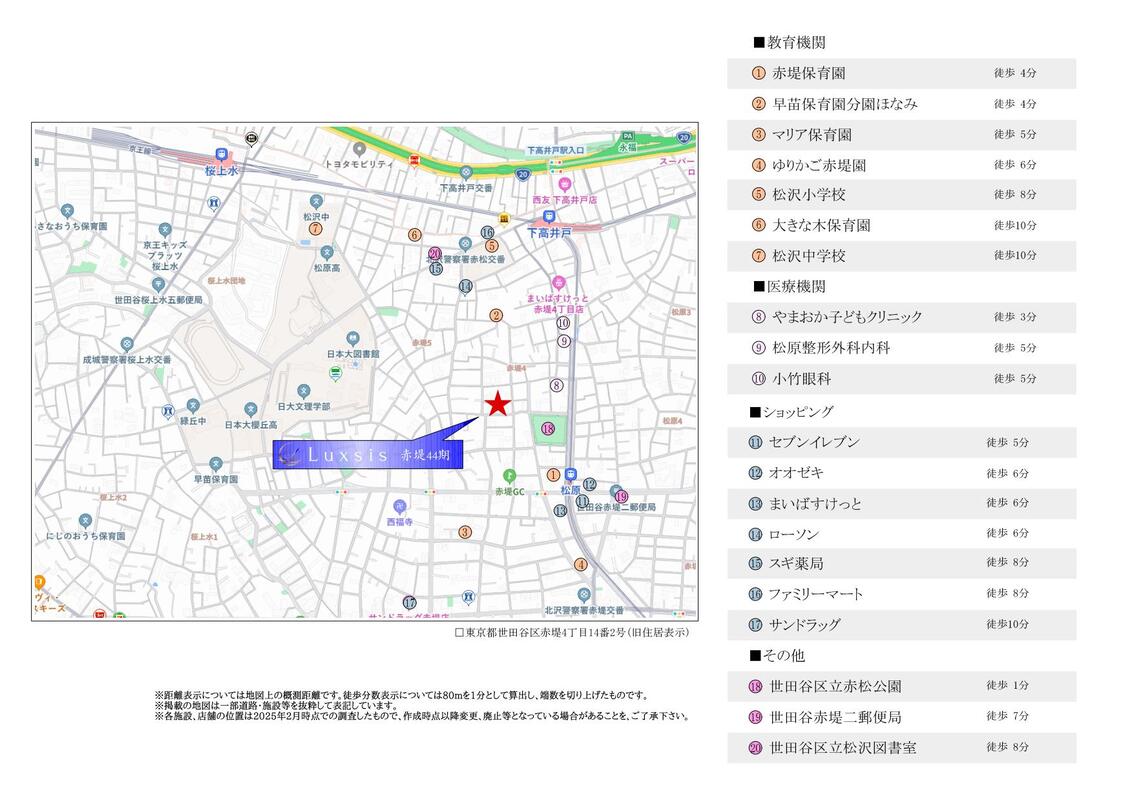The image size is (1132, 800).
Task: Click the 世田谷区立松沢図書室 legend row
Action: point(901,747)
